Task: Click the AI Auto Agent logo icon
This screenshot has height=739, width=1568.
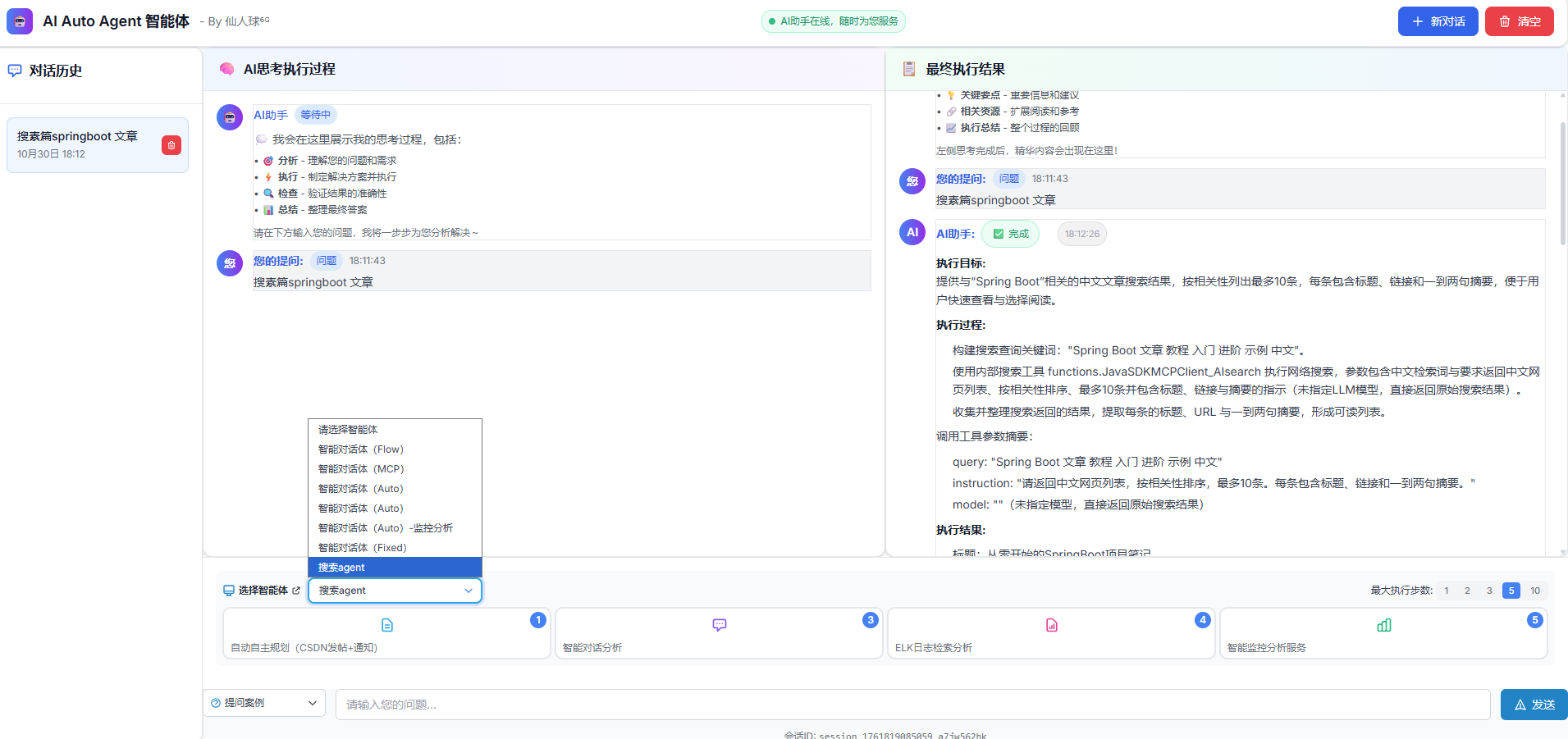Action: click(x=20, y=21)
